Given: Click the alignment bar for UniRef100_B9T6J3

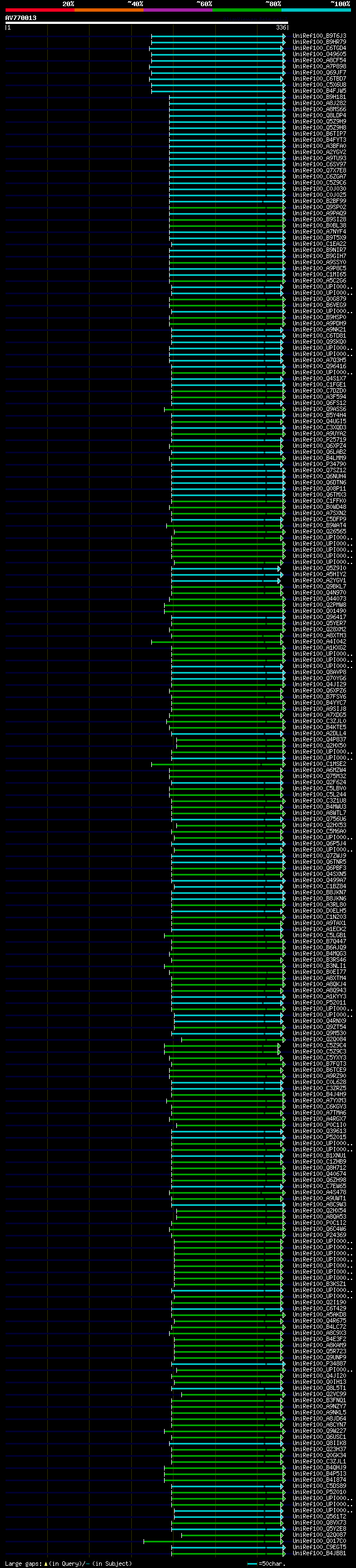Looking at the screenshot, I should click(219, 36).
